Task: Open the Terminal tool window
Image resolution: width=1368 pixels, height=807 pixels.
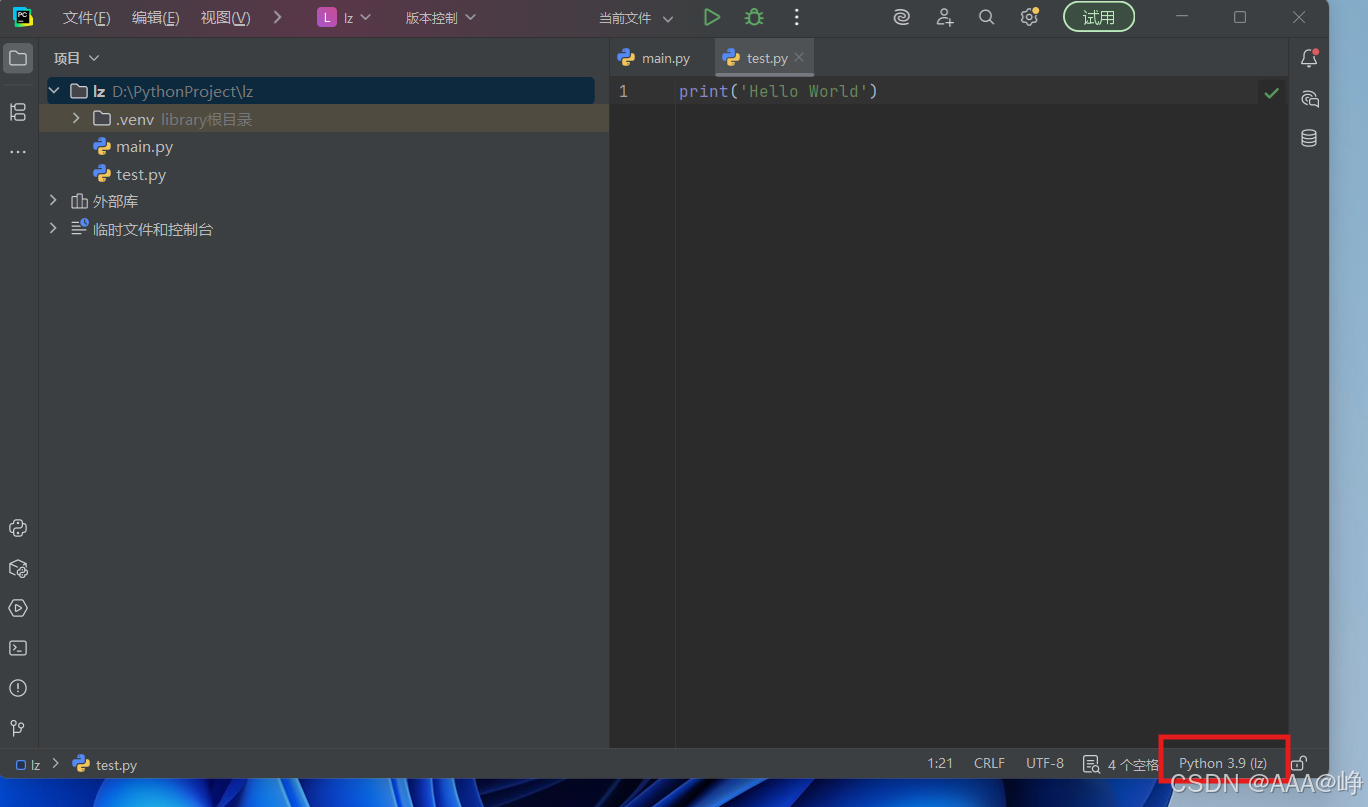Action: coord(18,648)
